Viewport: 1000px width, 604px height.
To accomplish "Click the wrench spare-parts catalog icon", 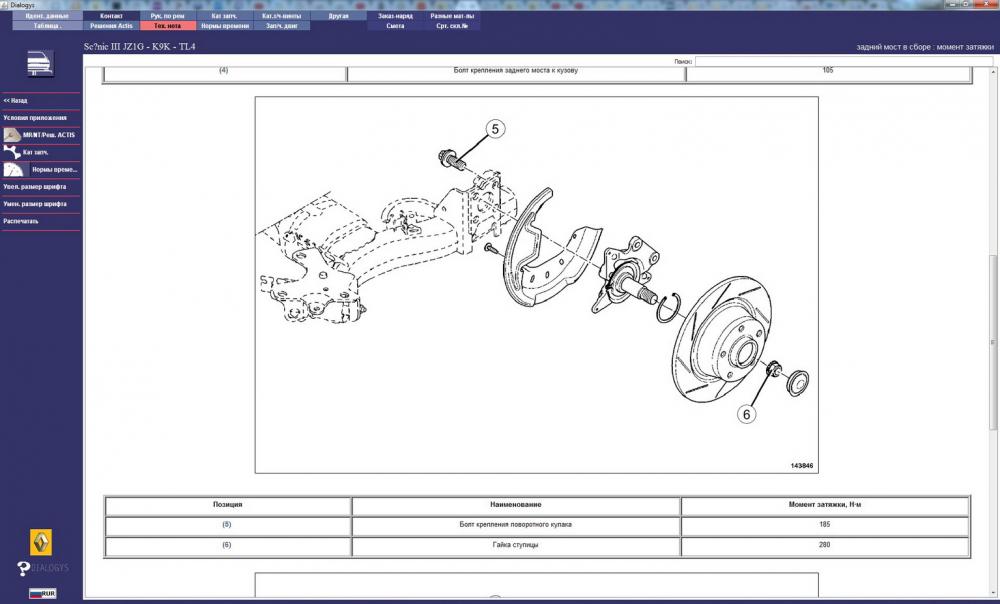I will (x=12, y=152).
